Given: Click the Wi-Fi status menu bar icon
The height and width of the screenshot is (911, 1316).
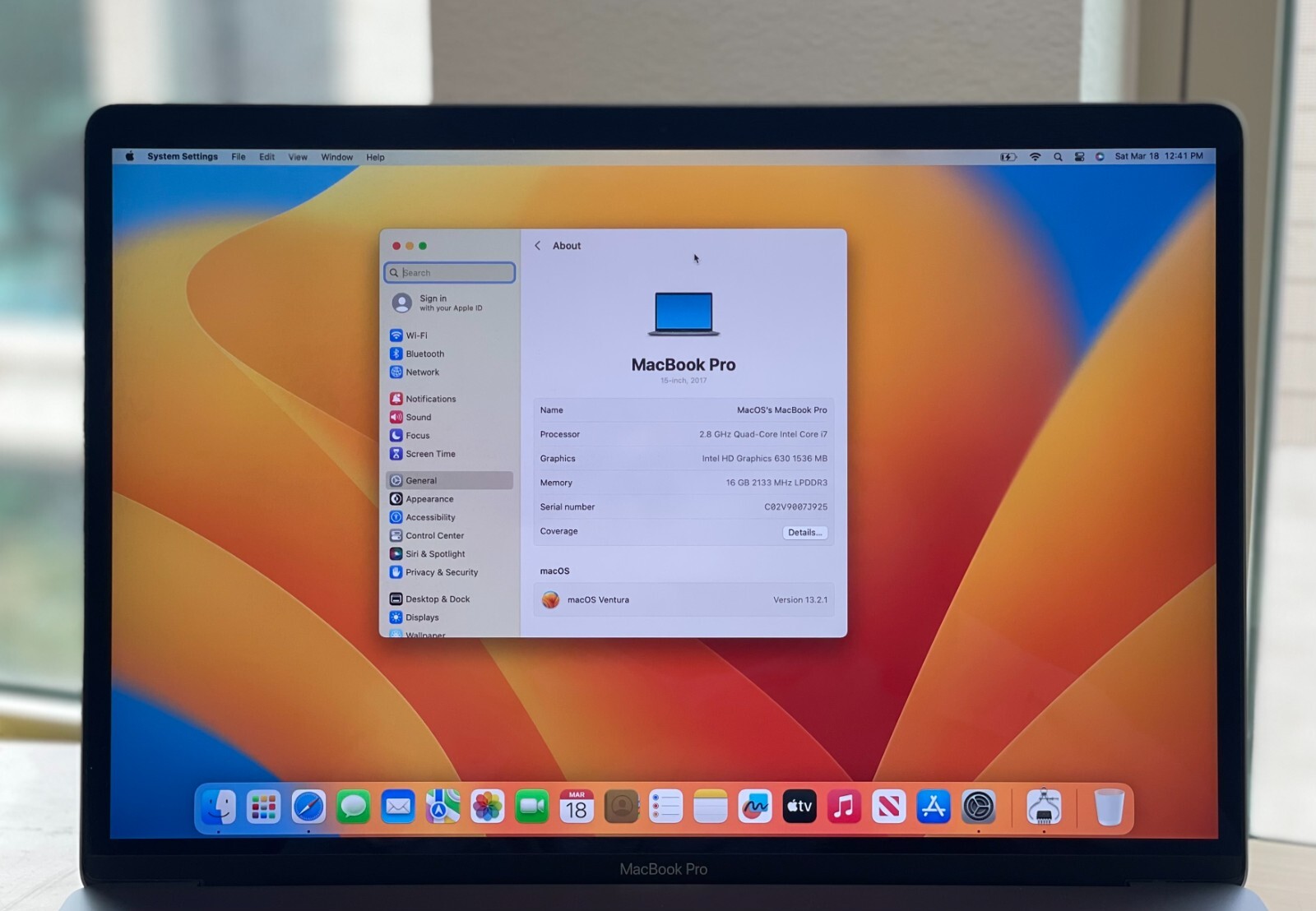Looking at the screenshot, I should pyautogui.click(x=1036, y=156).
